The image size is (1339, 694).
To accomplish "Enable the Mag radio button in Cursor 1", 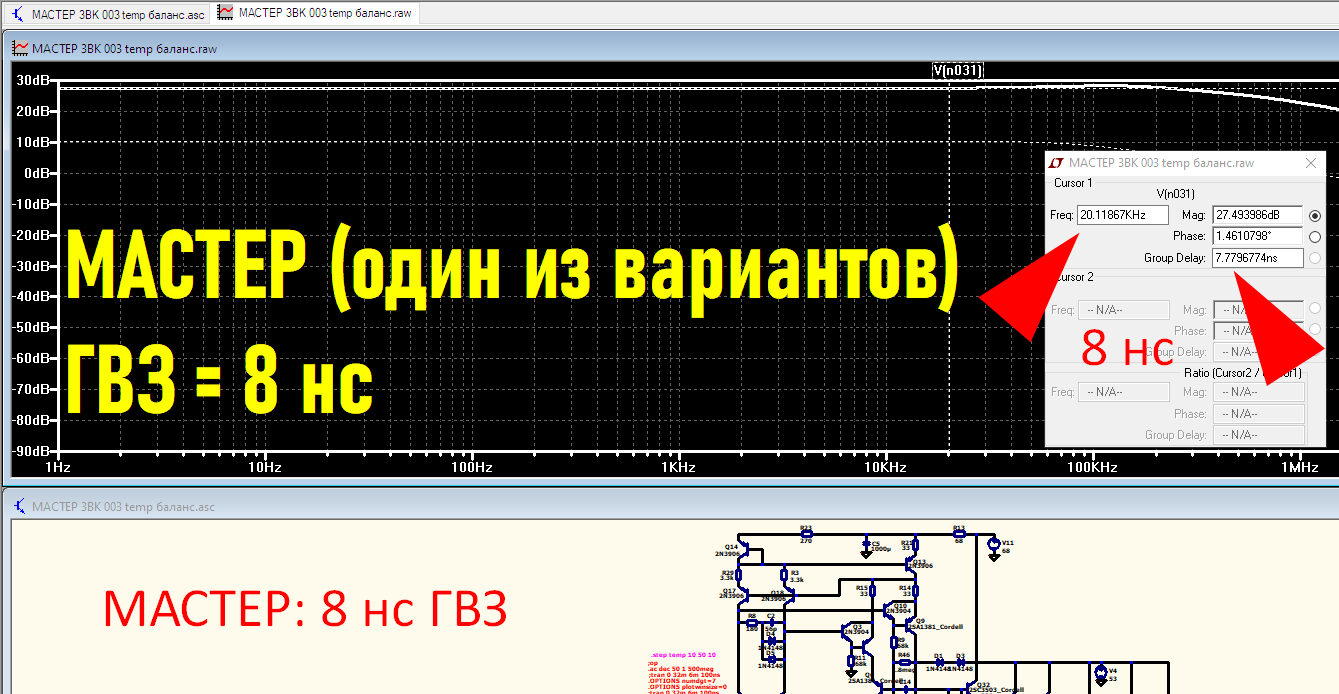I will click(1315, 215).
